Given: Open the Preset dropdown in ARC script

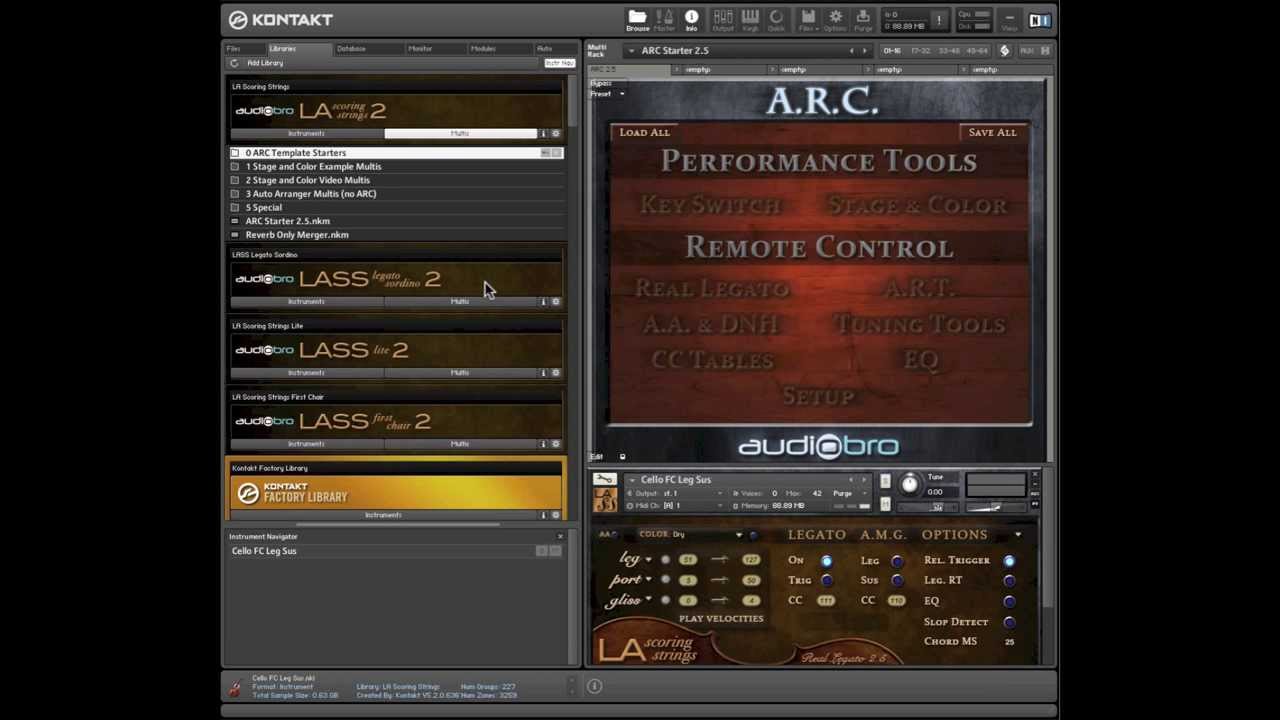Looking at the screenshot, I should coord(621,94).
